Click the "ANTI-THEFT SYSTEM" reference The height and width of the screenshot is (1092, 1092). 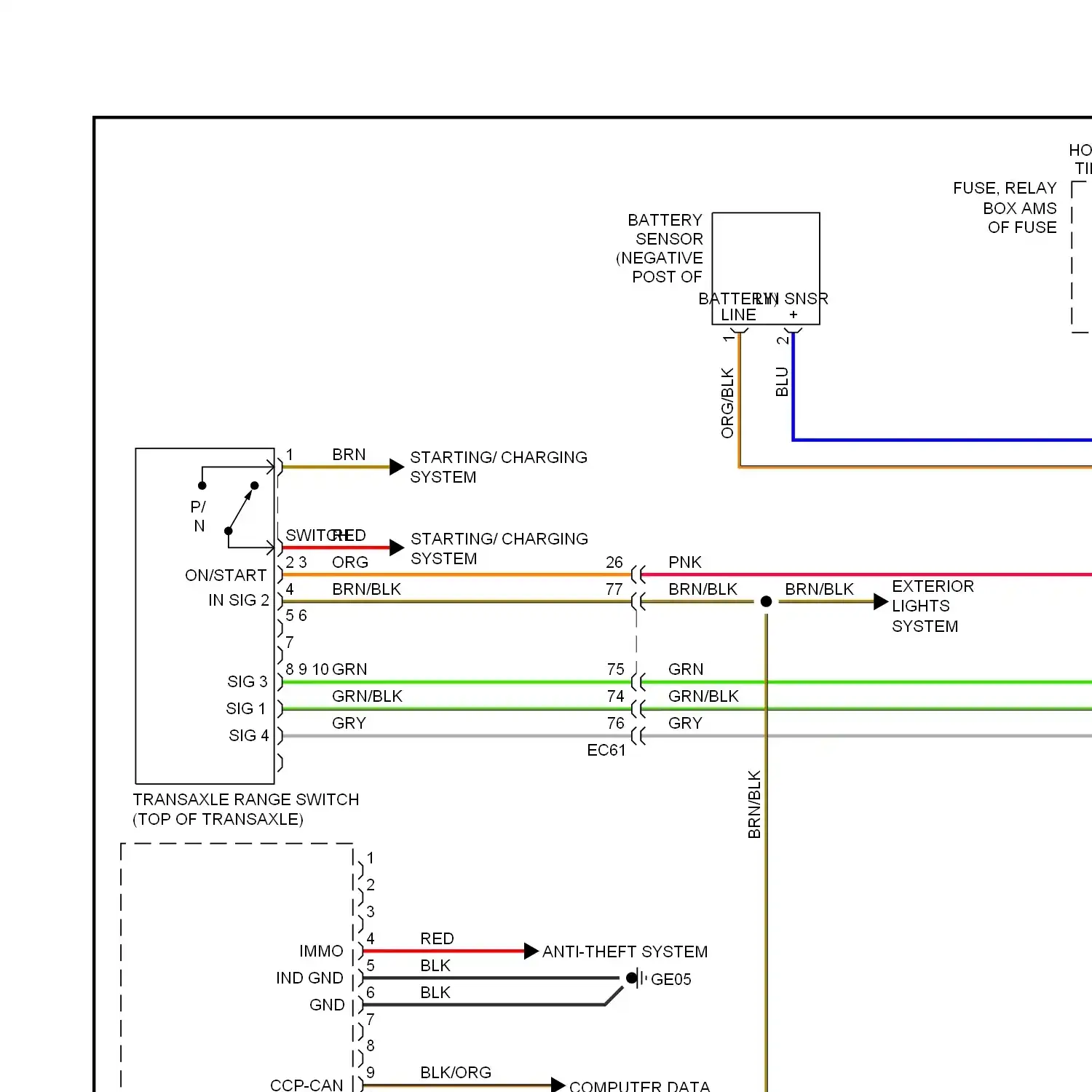(x=625, y=951)
